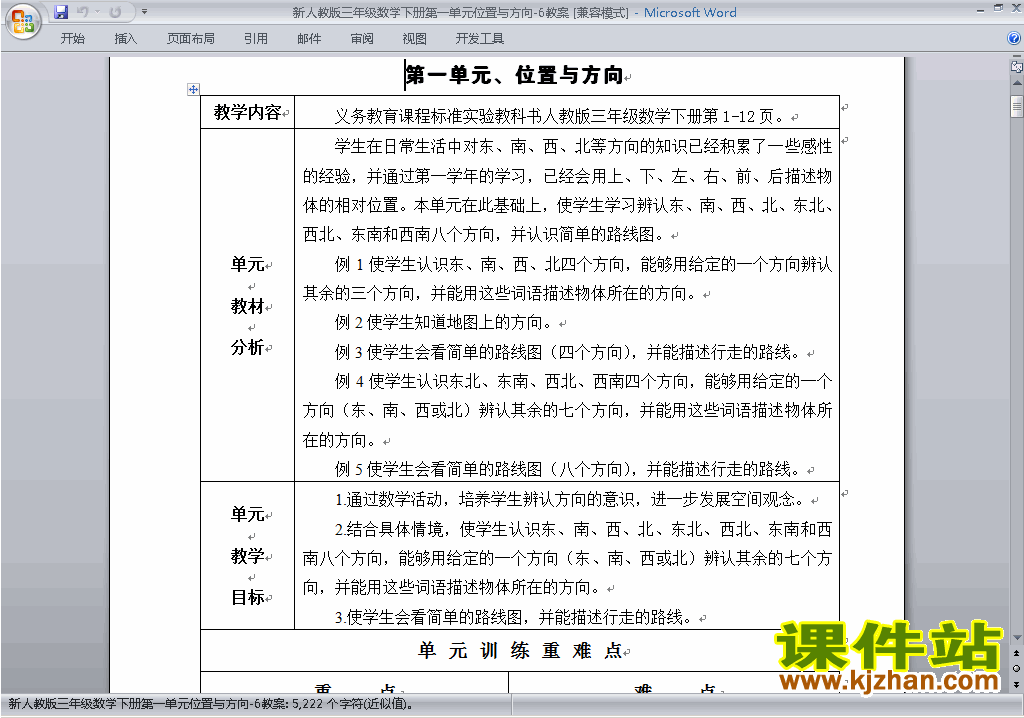The image size is (1024, 718).
Task: Click the 目标 label in the left cell
Action: tap(248, 597)
